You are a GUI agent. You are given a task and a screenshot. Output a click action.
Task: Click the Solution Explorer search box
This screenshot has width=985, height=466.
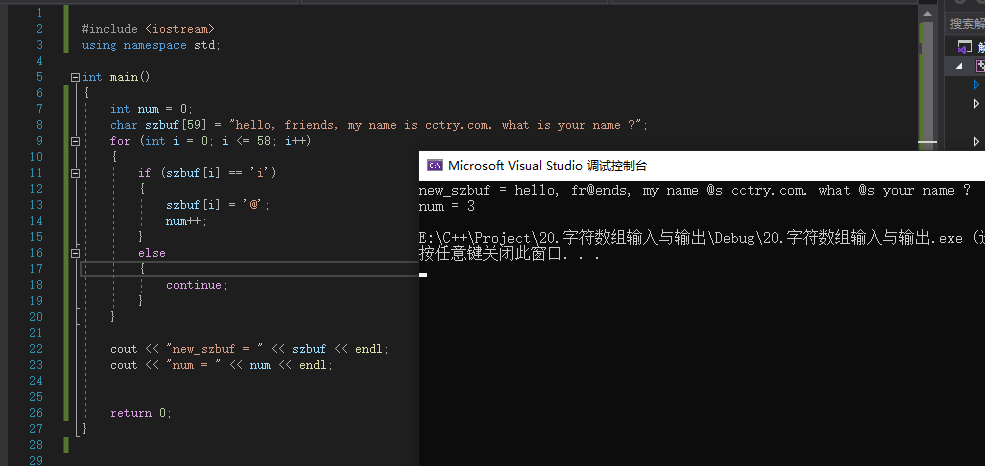pos(966,24)
